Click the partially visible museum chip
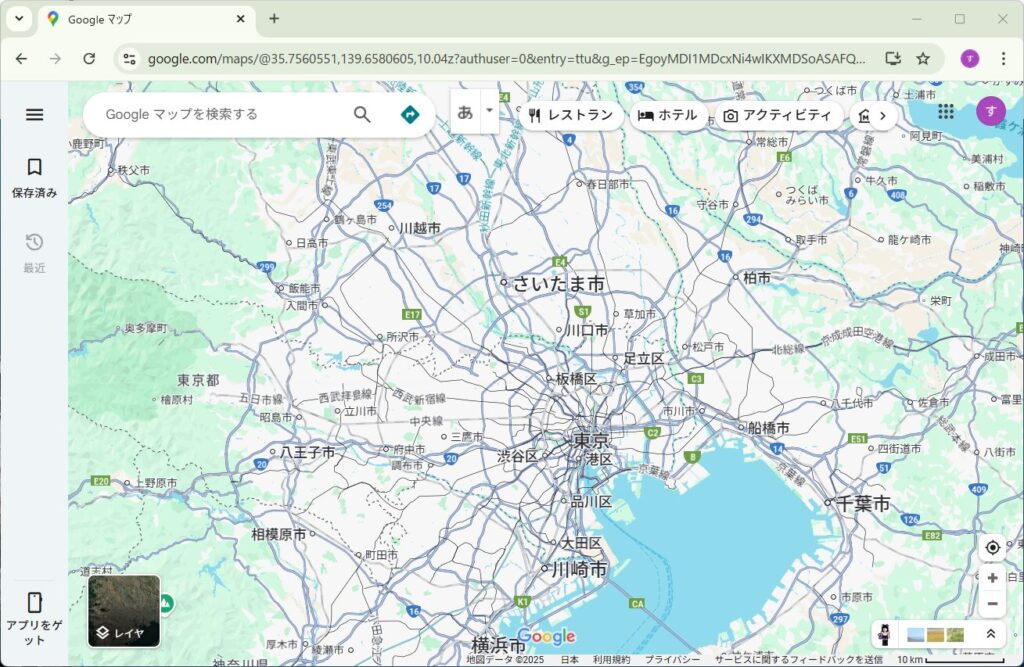Image resolution: width=1024 pixels, height=667 pixels. tap(862, 116)
